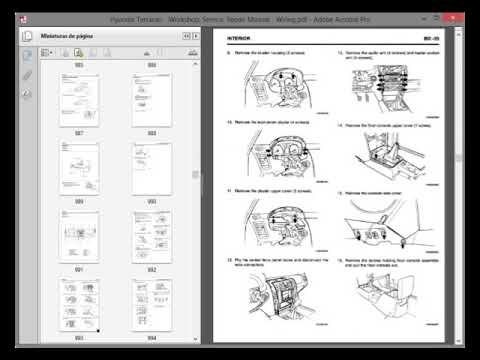Open the Signatures pen panel icon
Screen dimensions: 480x360
27,94
